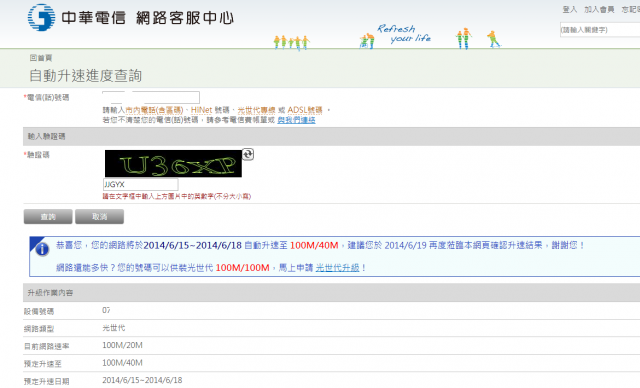This screenshot has height=388, width=640.
Task: Click the 自動升速進度查詢 page heading
Action: pyautogui.click(x=85, y=75)
